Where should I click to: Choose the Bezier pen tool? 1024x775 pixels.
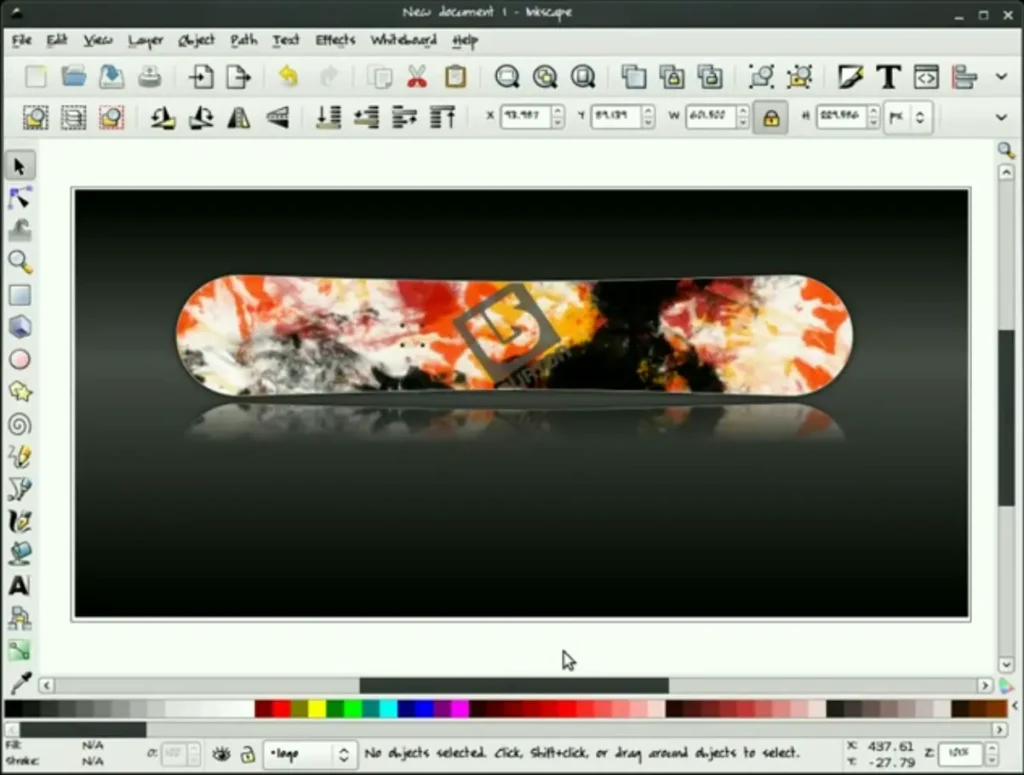click(x=20, y=489)
